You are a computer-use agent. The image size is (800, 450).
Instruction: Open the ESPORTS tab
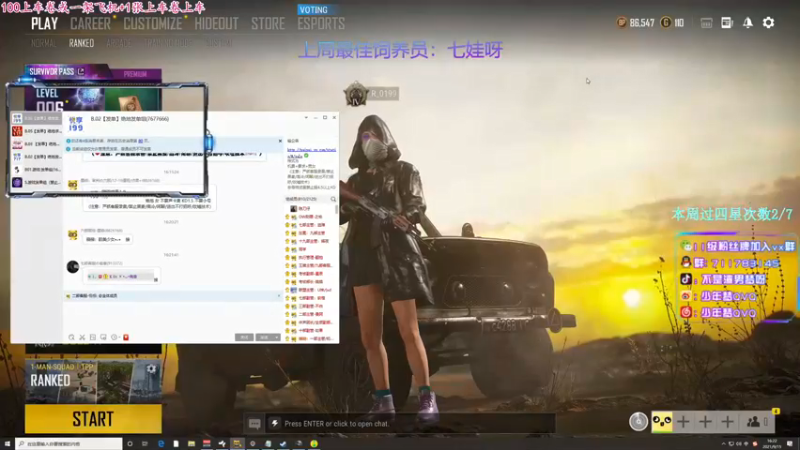point(321,24)
